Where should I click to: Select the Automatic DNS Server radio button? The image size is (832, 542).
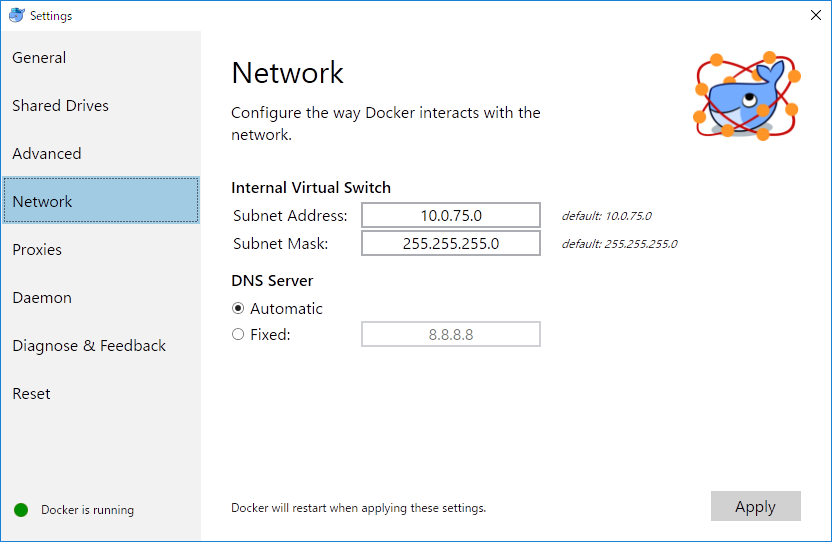[238, 308]
